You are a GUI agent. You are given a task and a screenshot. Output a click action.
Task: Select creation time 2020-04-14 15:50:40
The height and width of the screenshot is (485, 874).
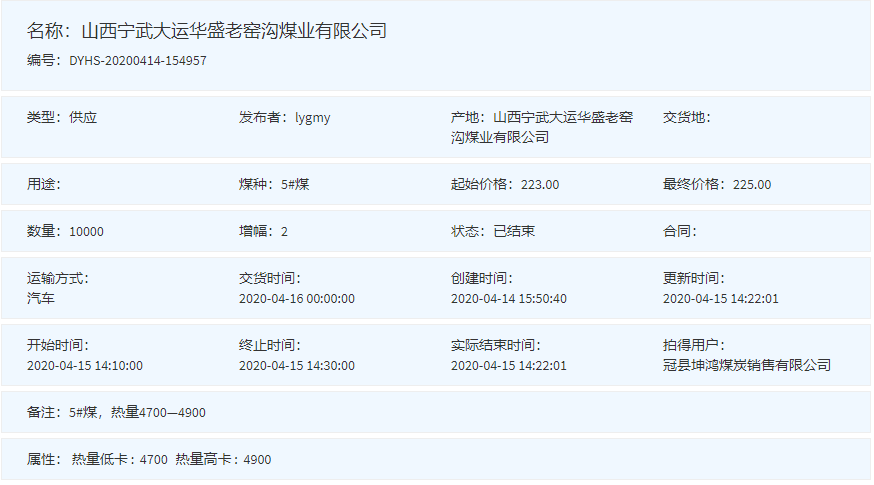point(509,299)
